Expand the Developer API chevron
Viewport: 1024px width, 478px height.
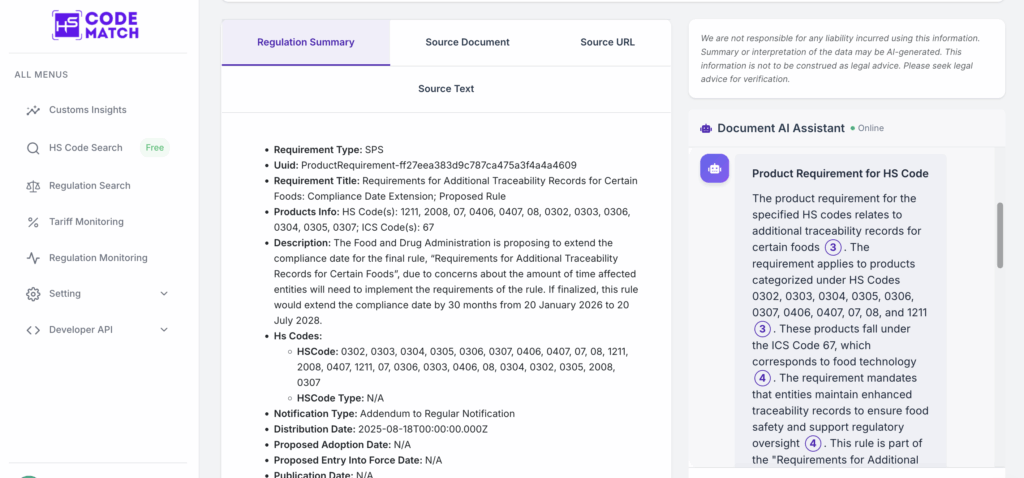164,330
